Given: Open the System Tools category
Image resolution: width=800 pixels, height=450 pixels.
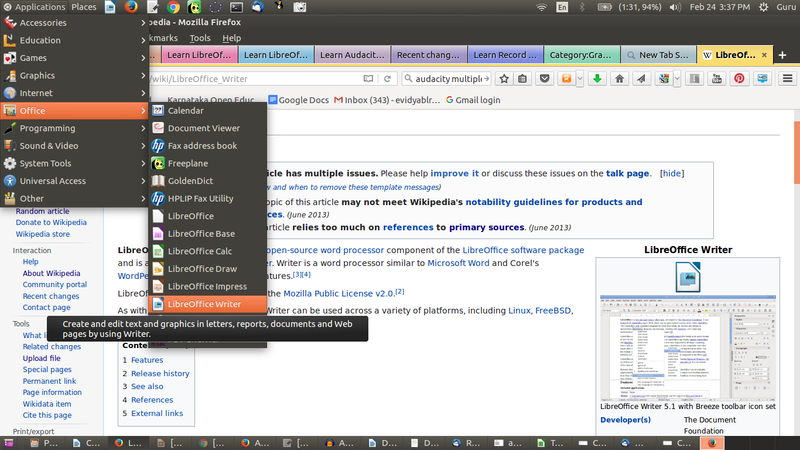Looking at the screenshot, I should pyautogui.click(x=74, y=163).
